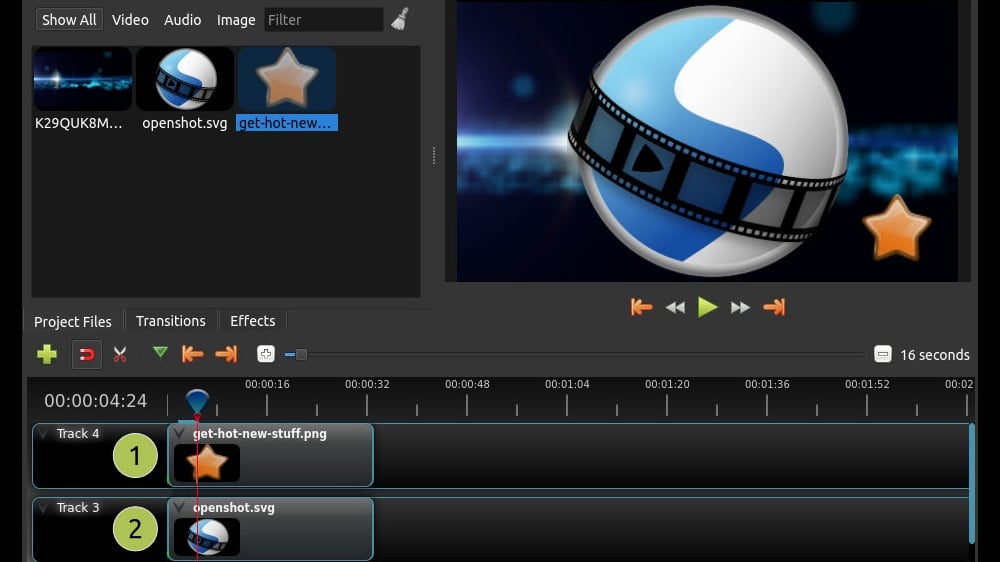
Task: Toggle the red magnet snapping tool
Action: click(x=87, y=354)
